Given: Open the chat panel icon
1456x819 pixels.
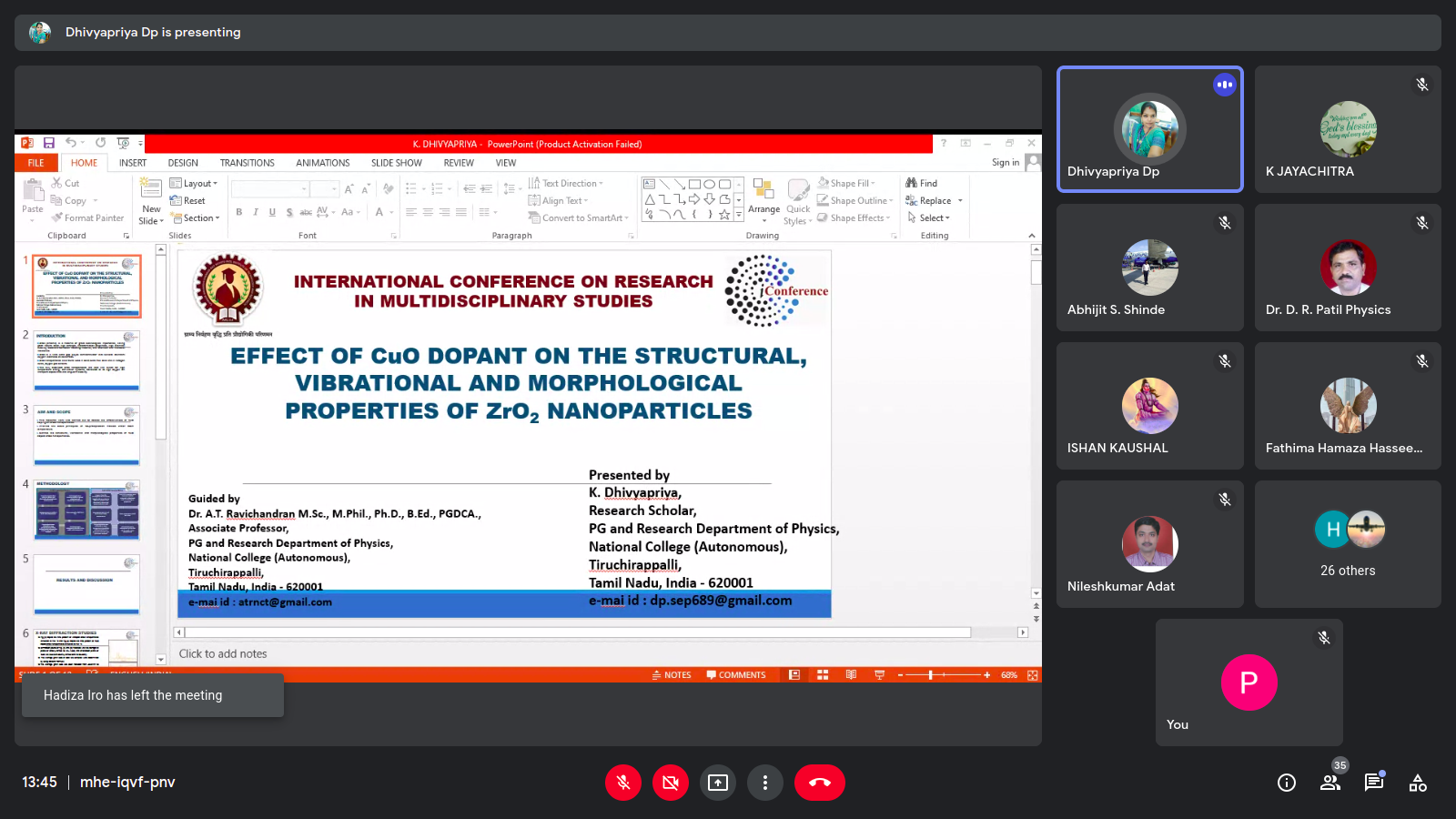Looking at the screenshot, I should click(1374, 783).
